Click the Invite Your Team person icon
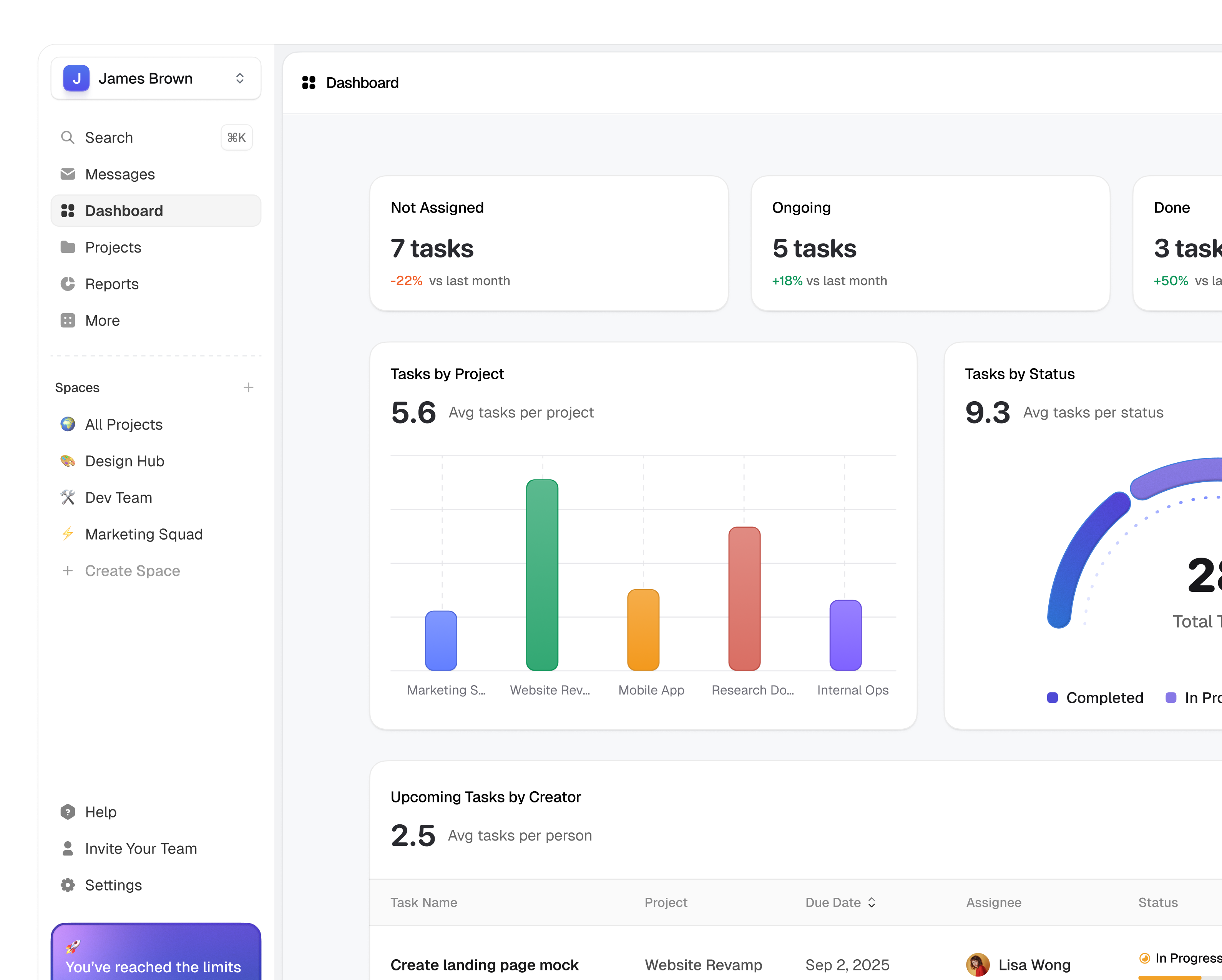The height and width of the screenshot is (980, 1222). click(x=68, y=849)
